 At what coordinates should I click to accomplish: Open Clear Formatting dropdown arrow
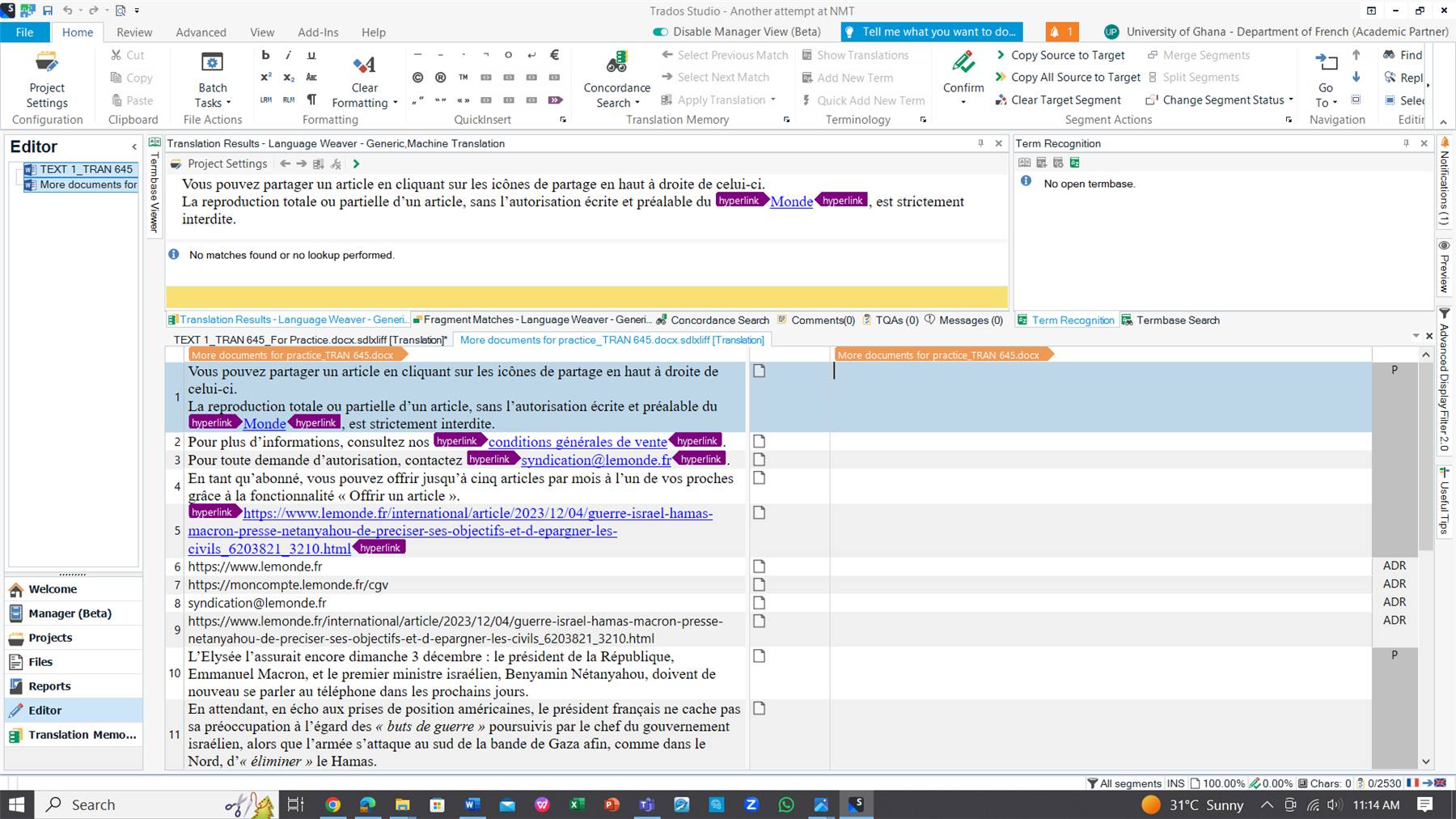pos(395,104)
